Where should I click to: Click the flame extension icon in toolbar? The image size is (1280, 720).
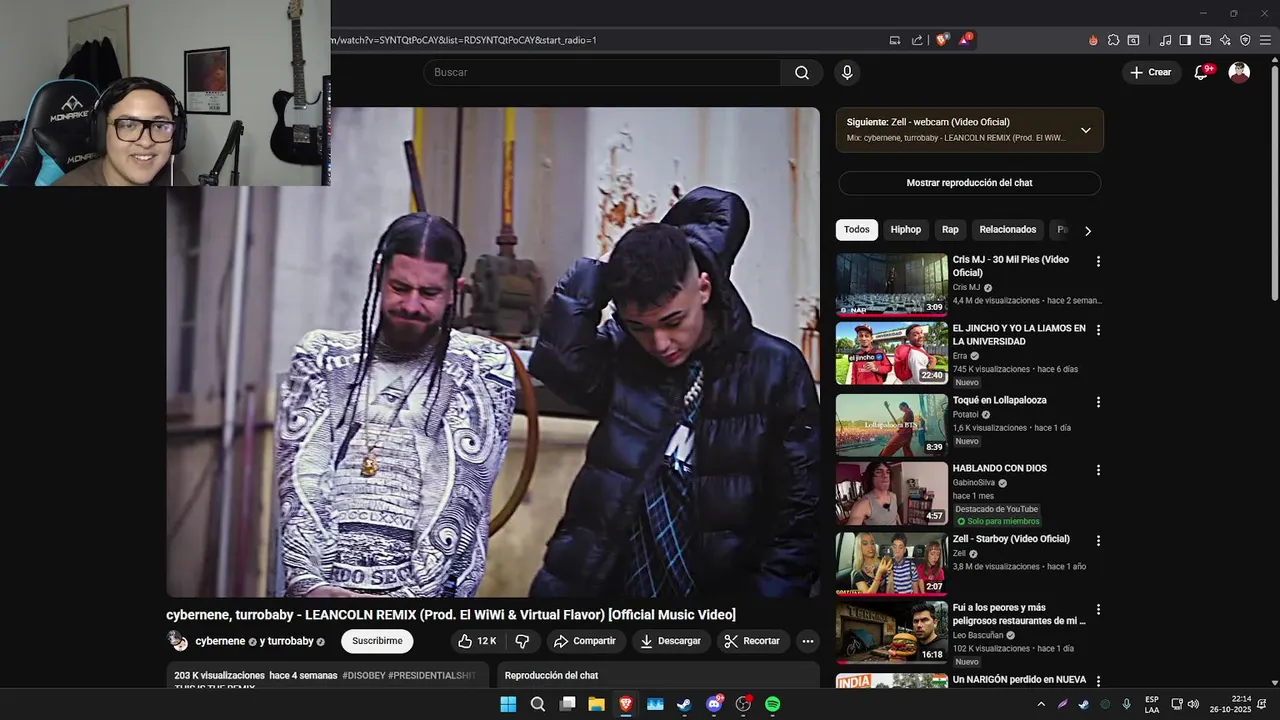1093,40
